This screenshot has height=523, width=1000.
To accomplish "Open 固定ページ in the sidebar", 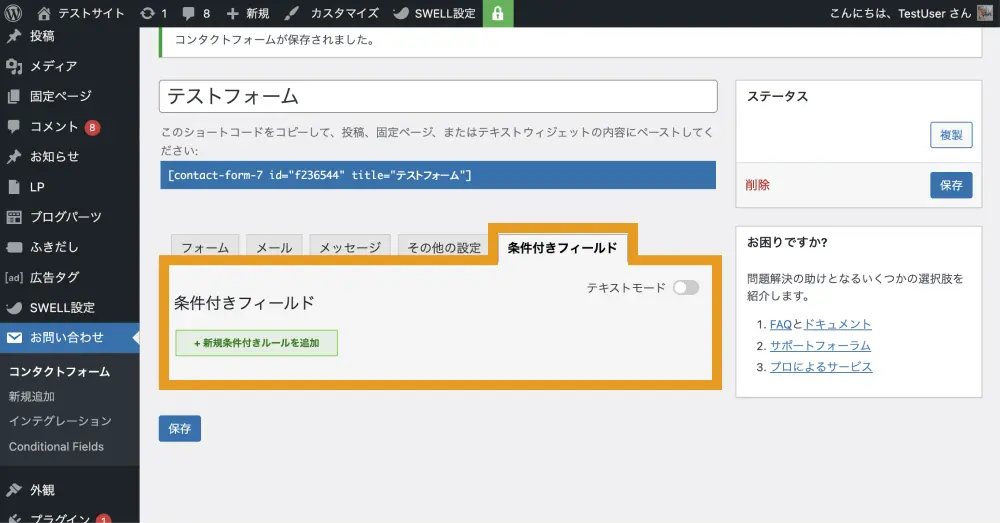I will (x=60, y=96).
